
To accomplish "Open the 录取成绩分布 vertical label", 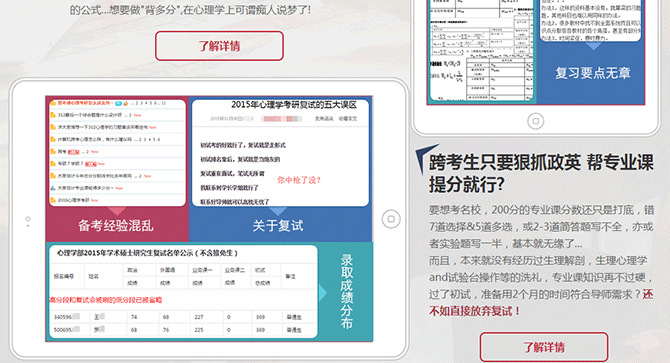I will click(x=346, y=292).
